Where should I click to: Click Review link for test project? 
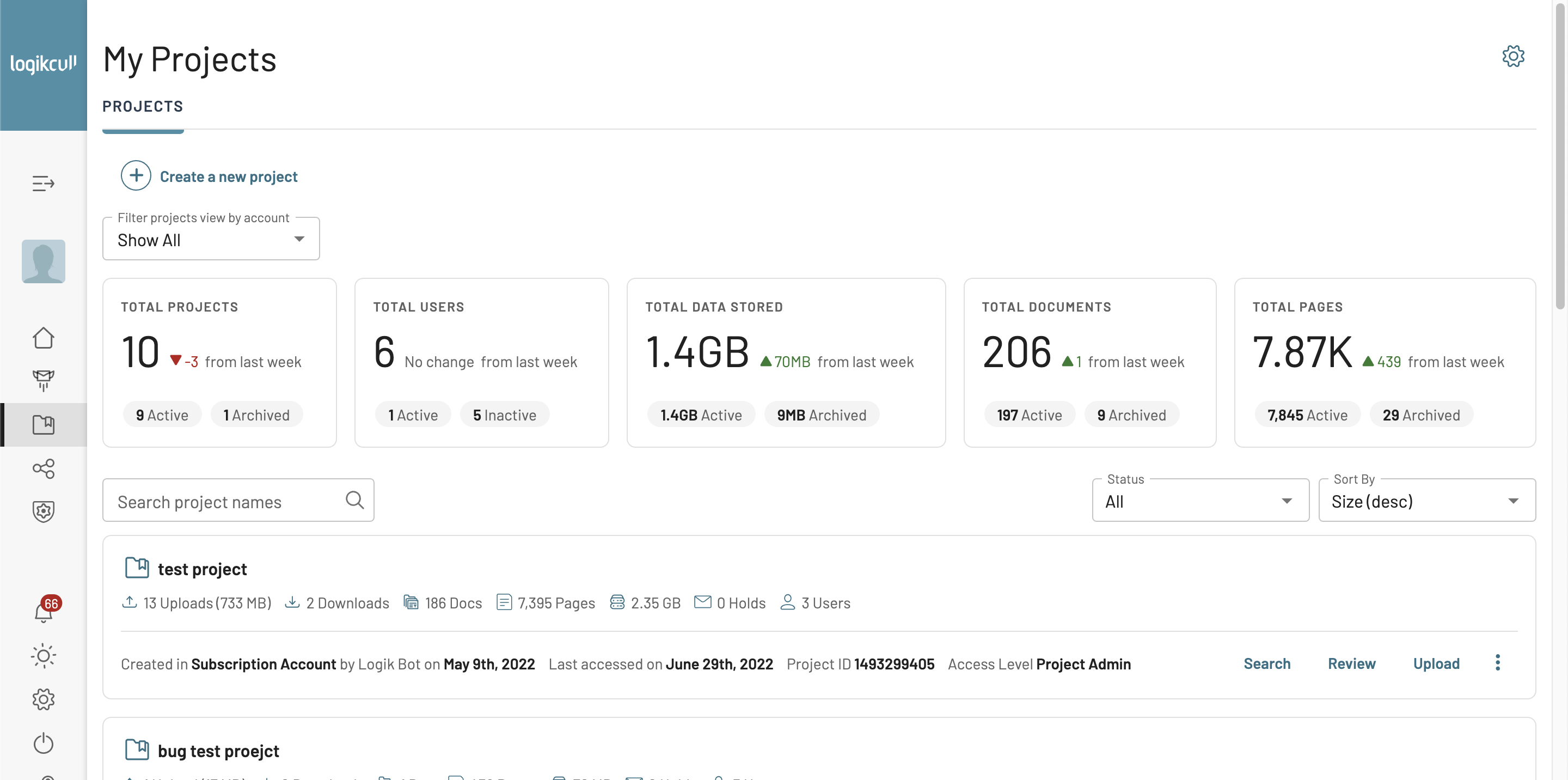tap(1351, 663)
